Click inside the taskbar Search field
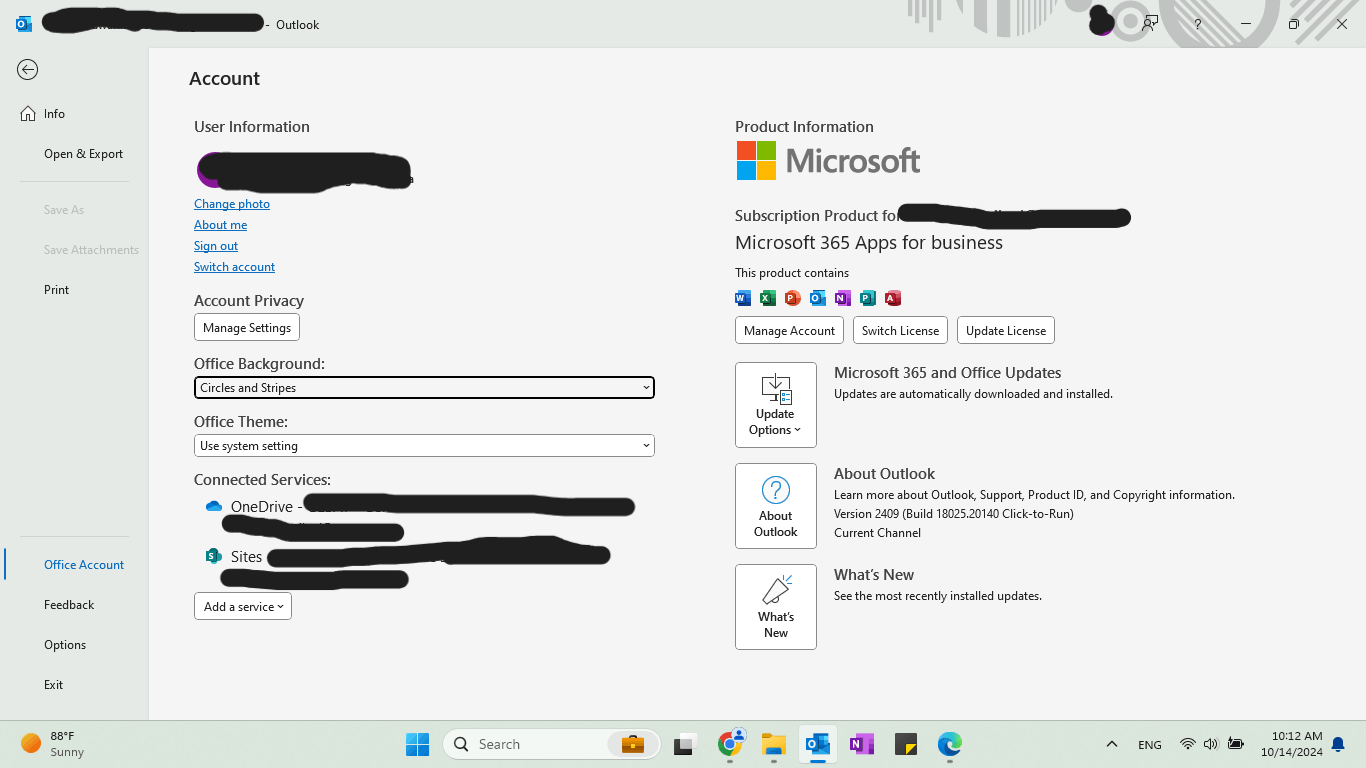 [540, 744]
